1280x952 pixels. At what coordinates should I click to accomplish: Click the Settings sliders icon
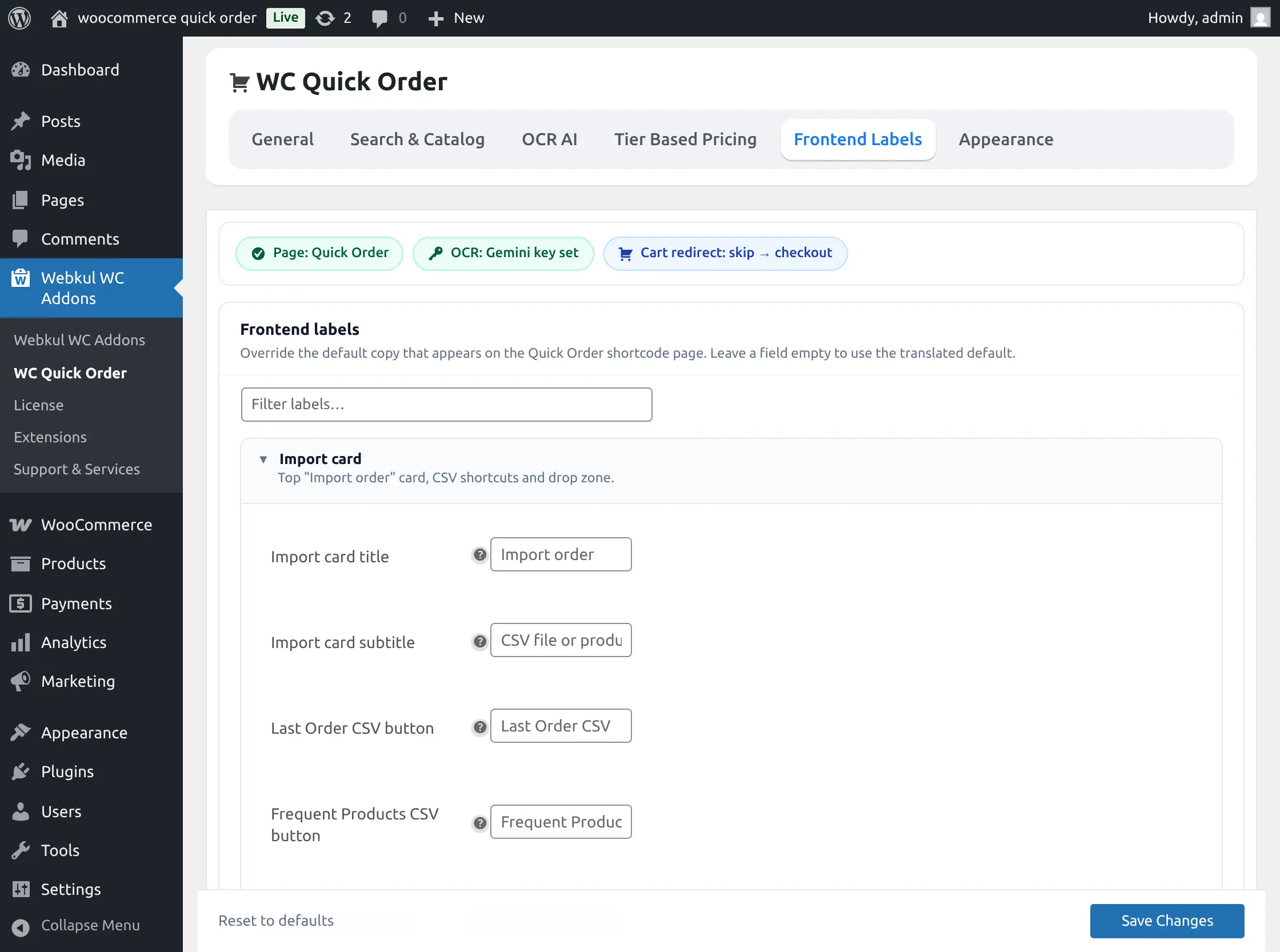point(20,889)
